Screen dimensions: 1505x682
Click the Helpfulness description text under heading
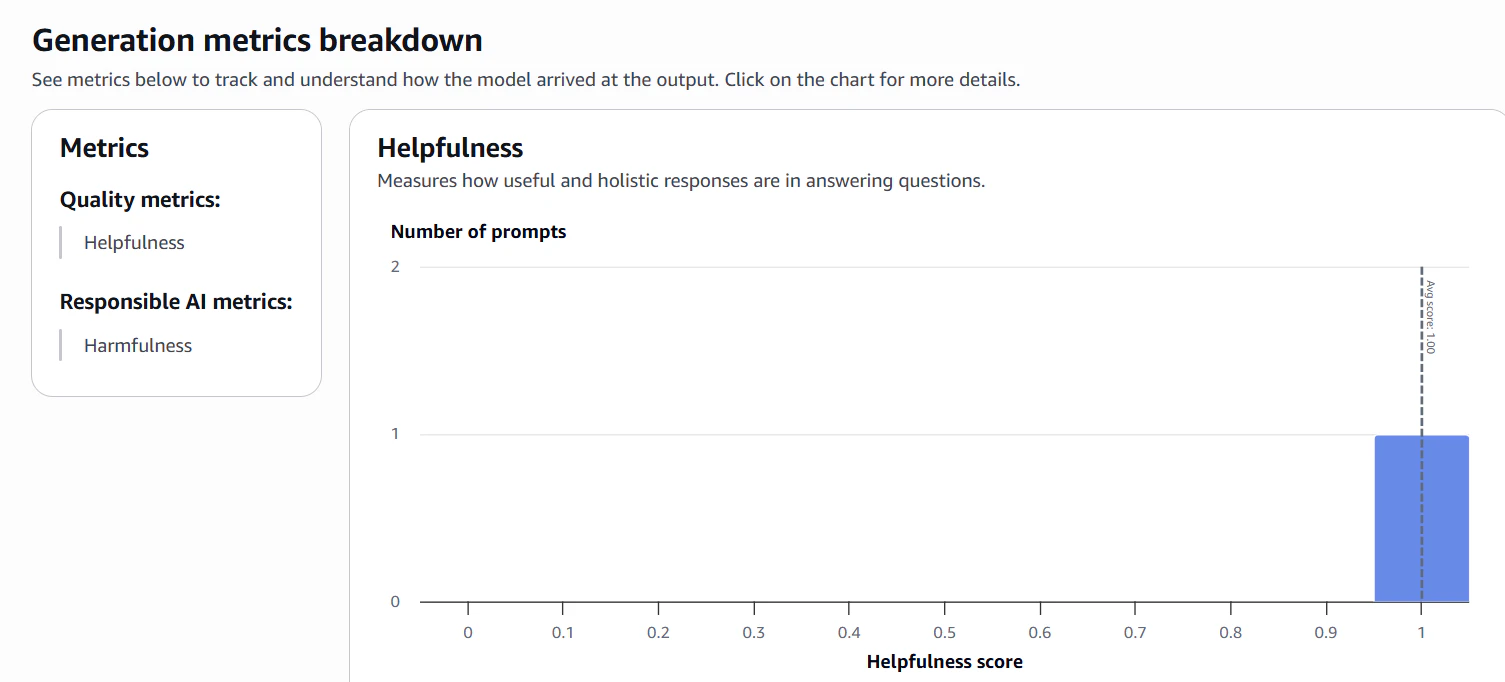click(681, 181)
